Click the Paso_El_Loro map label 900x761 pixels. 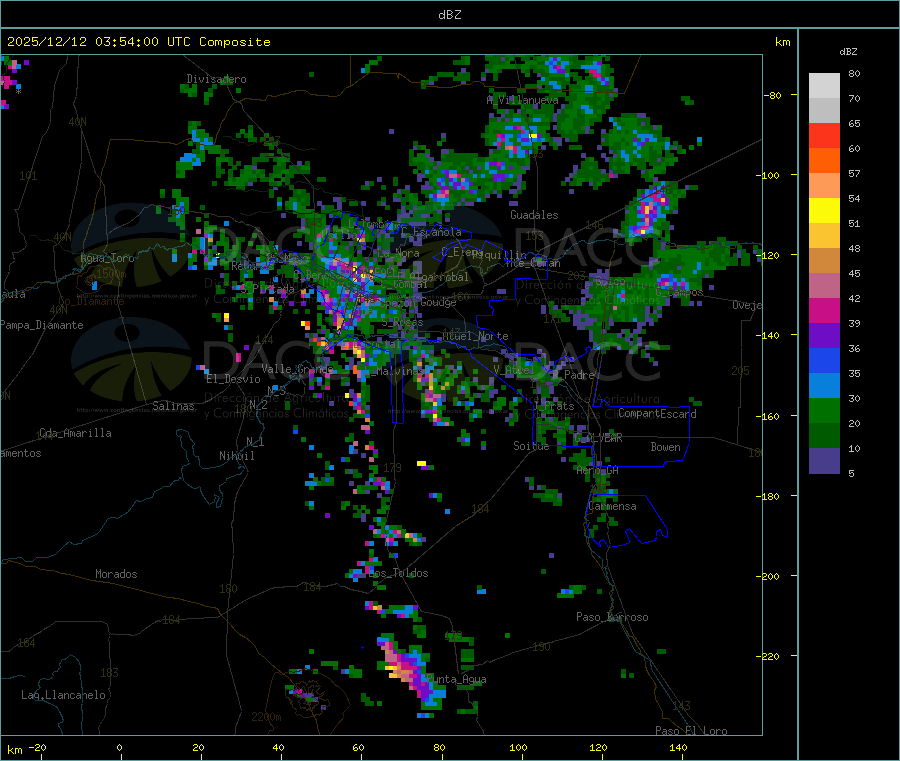(692, 731)
